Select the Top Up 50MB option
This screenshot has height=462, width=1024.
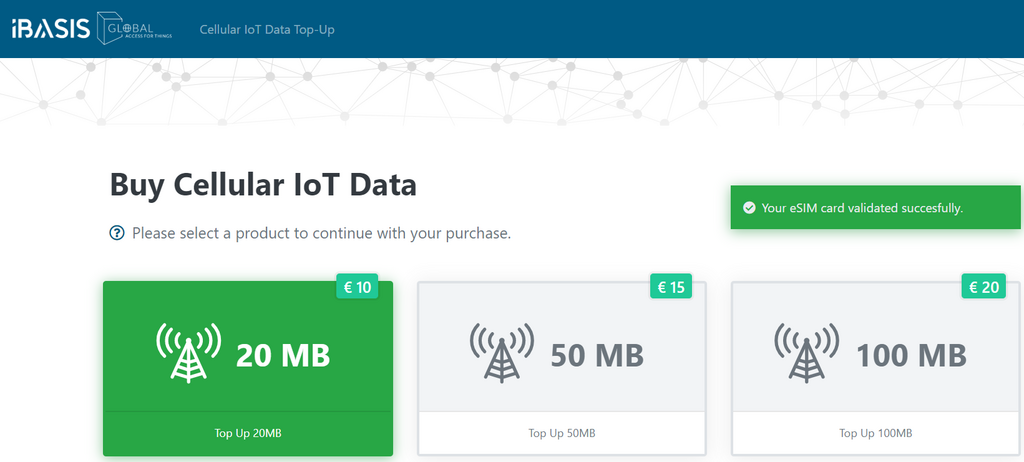point(562,433)
